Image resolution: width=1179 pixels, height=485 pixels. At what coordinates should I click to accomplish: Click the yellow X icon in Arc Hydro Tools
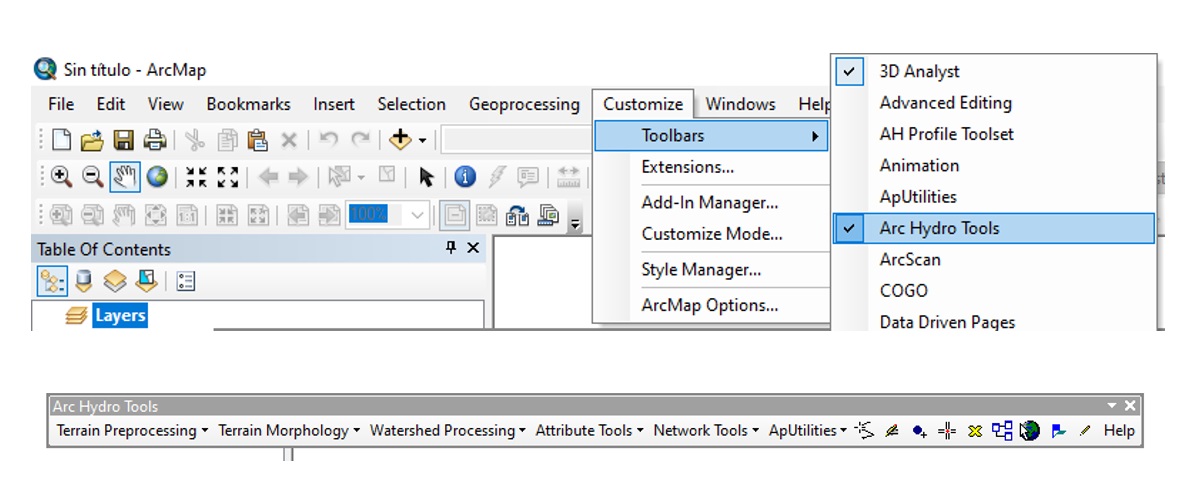coord(974,431)
